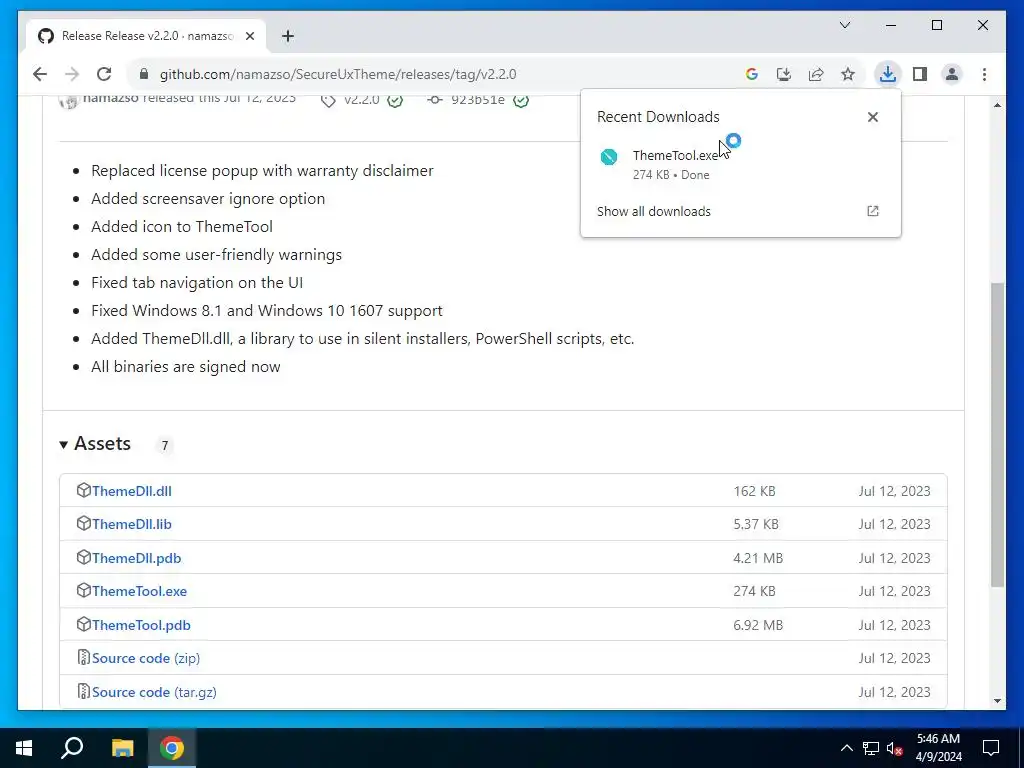Download the ThemeDll.dll asset

click(x=131, y=491)
